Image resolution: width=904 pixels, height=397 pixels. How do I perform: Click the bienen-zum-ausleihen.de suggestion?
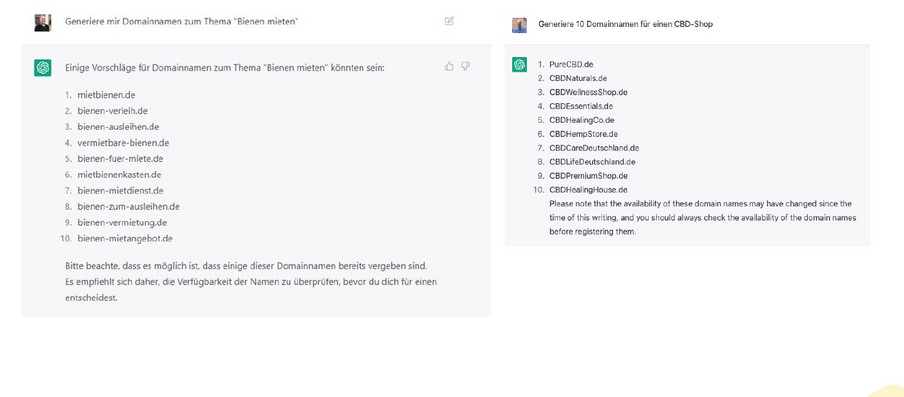pyautogui.click(x=128, y=206)
